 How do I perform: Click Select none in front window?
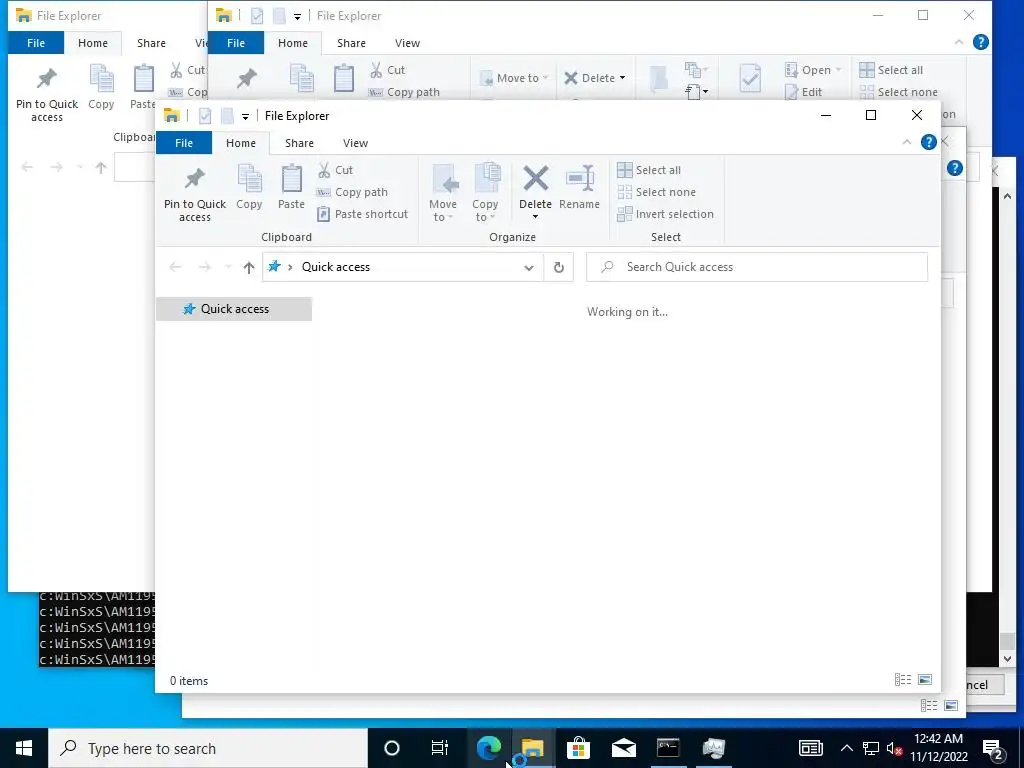pyautogui.click(x=657, y=192)
